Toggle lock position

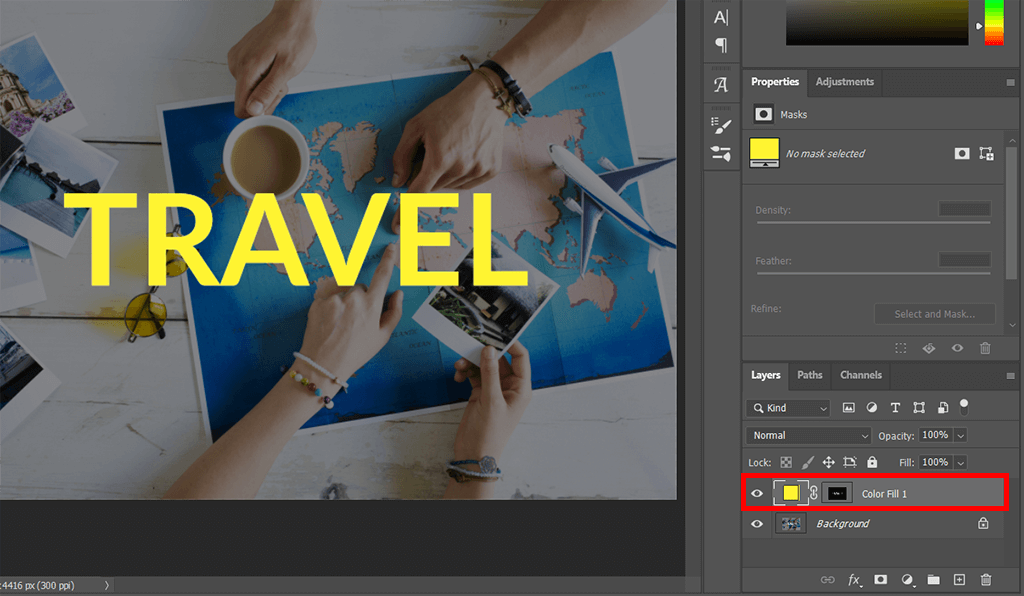coord(829,462)
